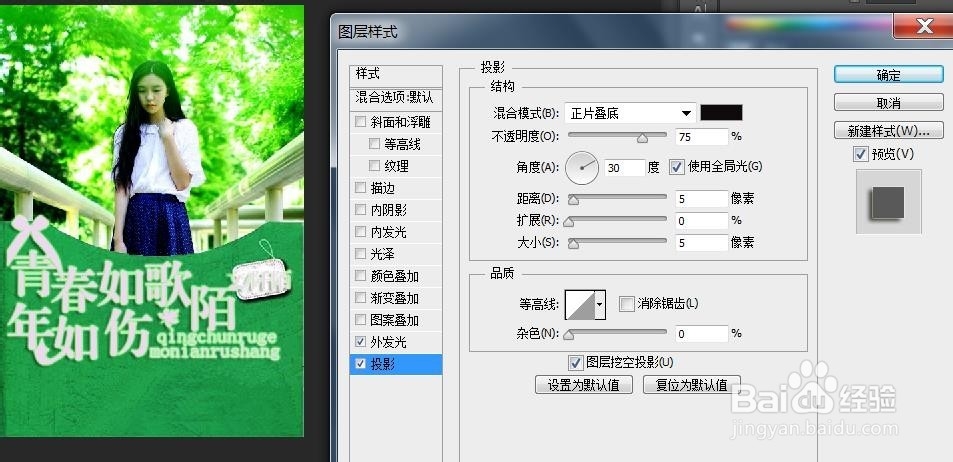
Task: Click the 距离 value field
Action: coord(701,199)
